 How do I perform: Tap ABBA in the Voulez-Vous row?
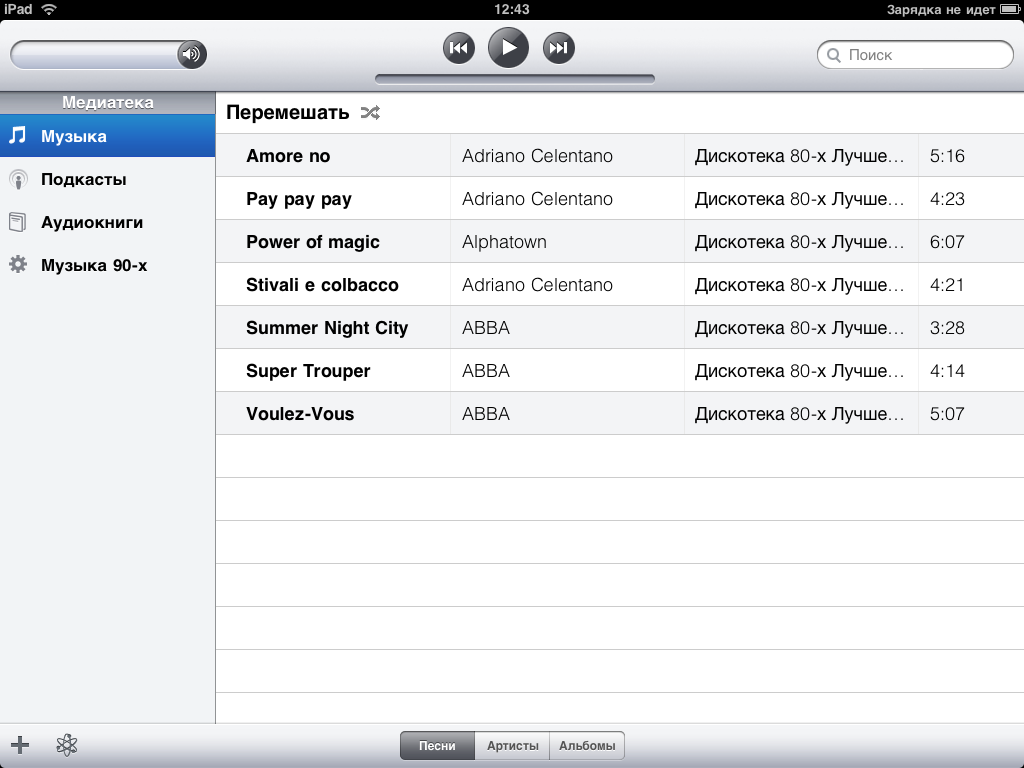(x=486, y=414)
